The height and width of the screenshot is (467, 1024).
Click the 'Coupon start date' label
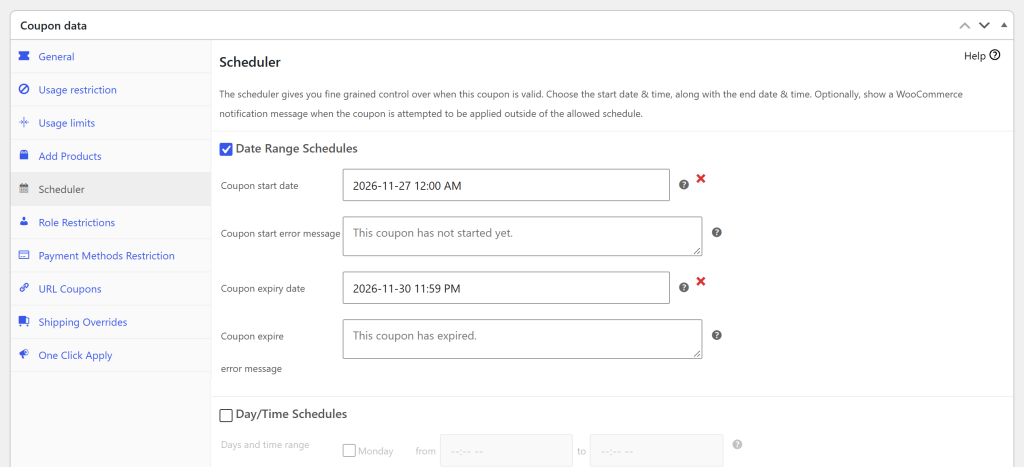pos(259,185)
